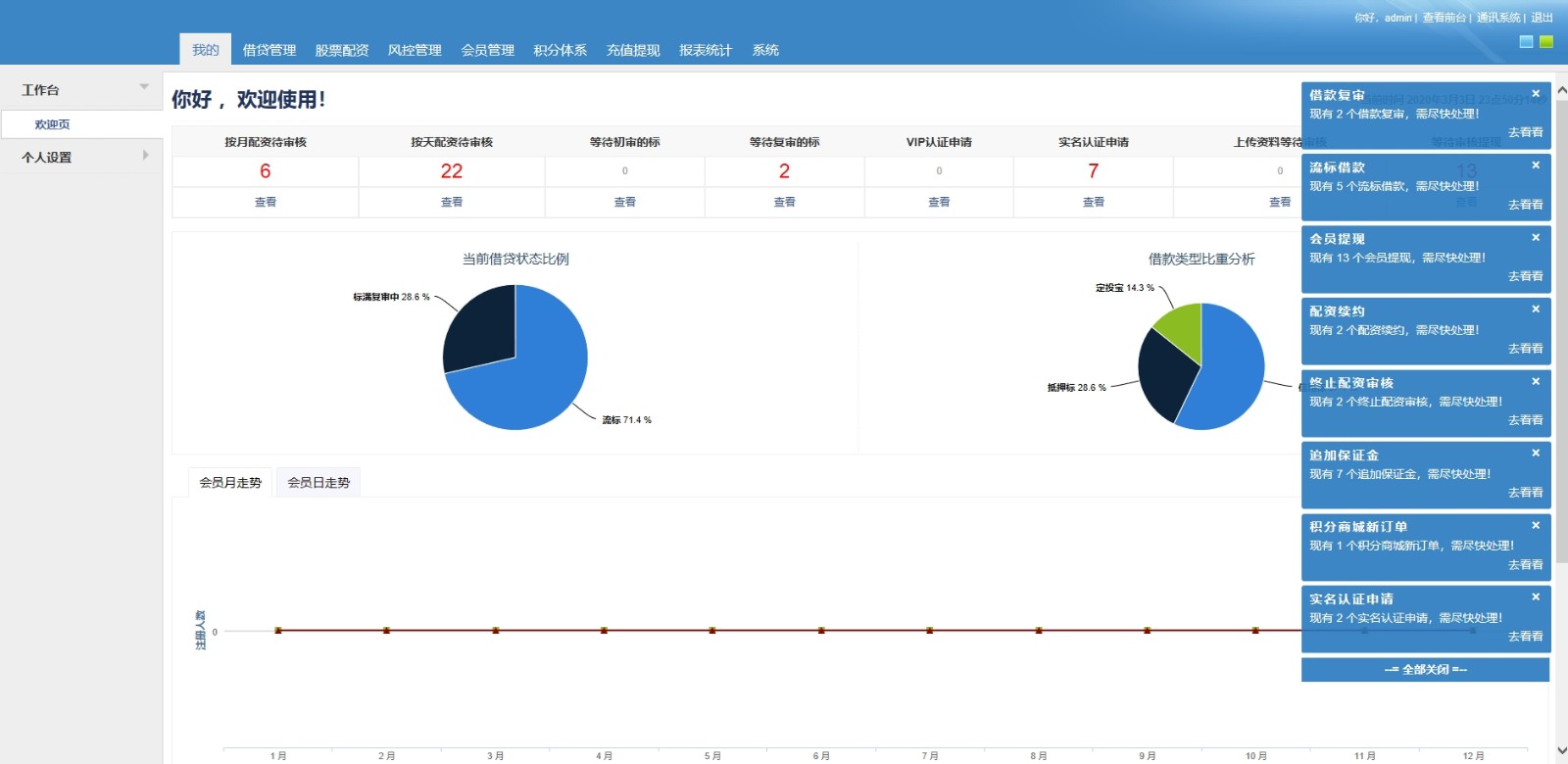The width and height of the screenshot is (1568, 764).
Task: Click the 1月 data point on the chart
Action: [x=278, y=630]
